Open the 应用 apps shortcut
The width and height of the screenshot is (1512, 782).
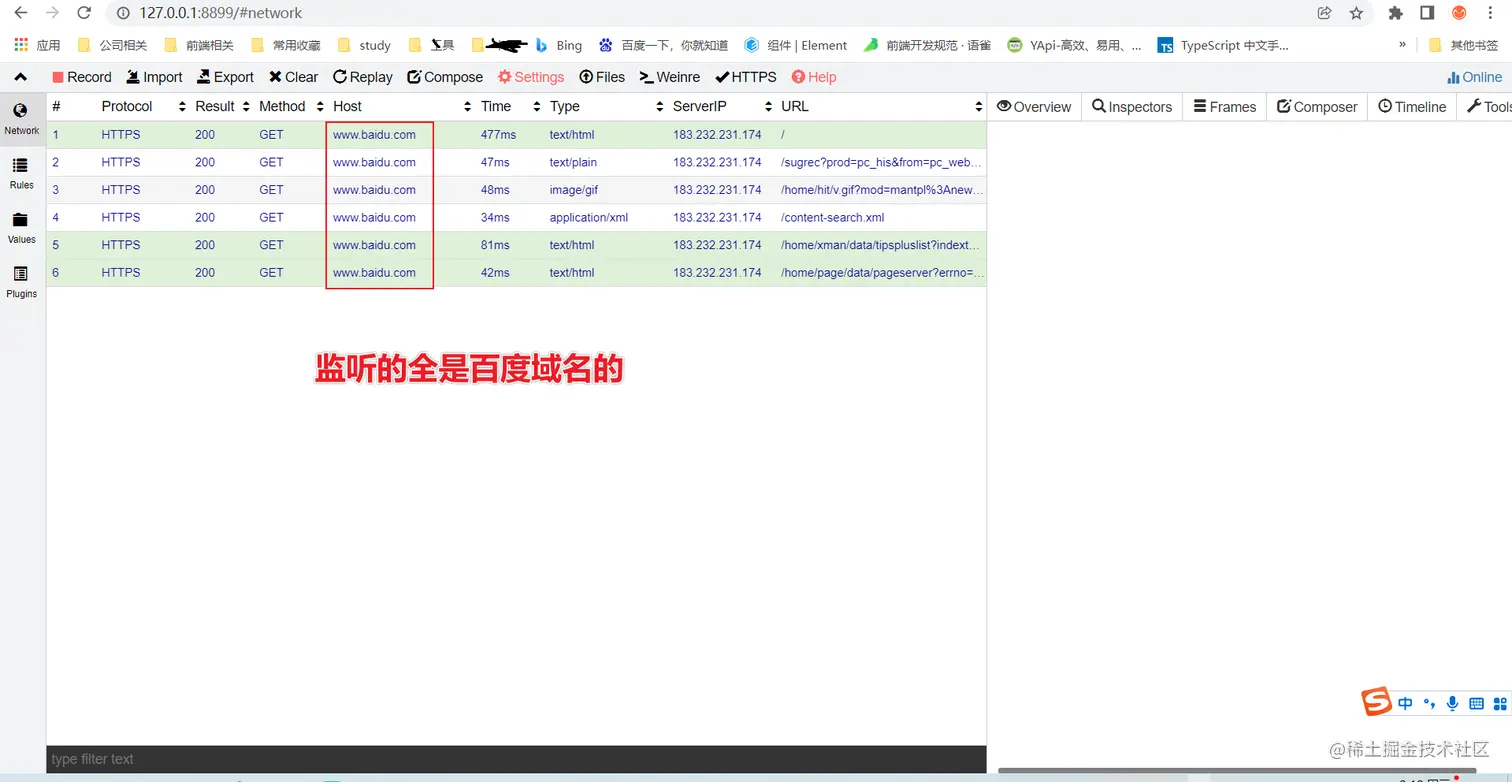click(37, 45)
